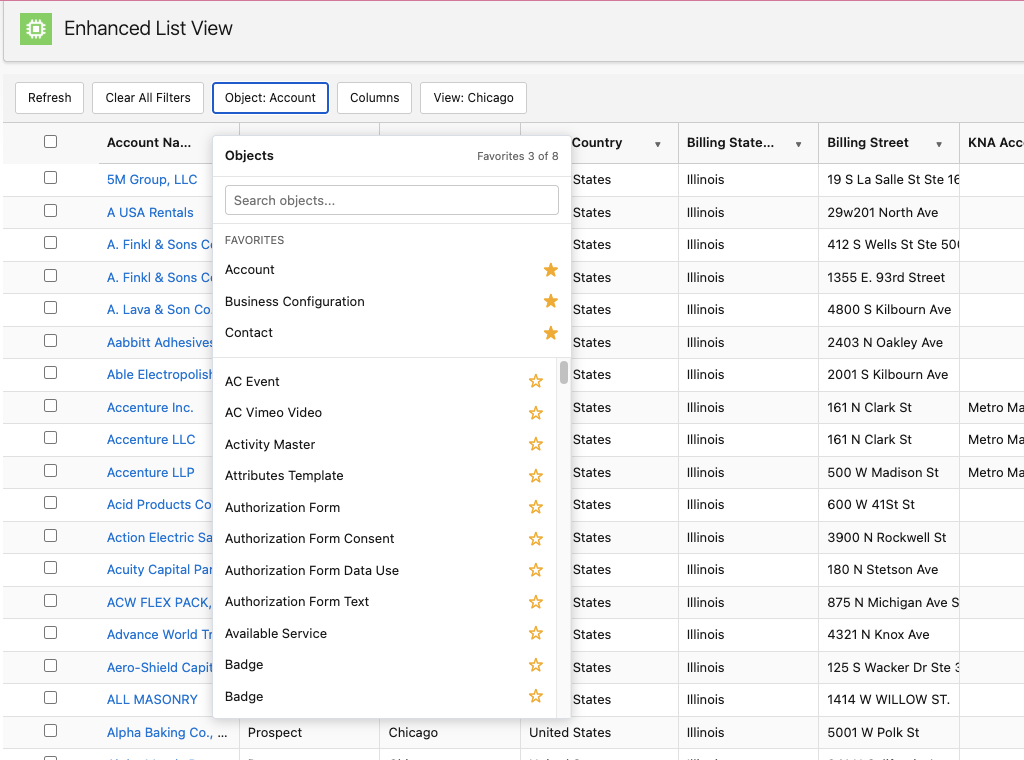Favorite the Authorization Form Text object

(x=535, y=601)
